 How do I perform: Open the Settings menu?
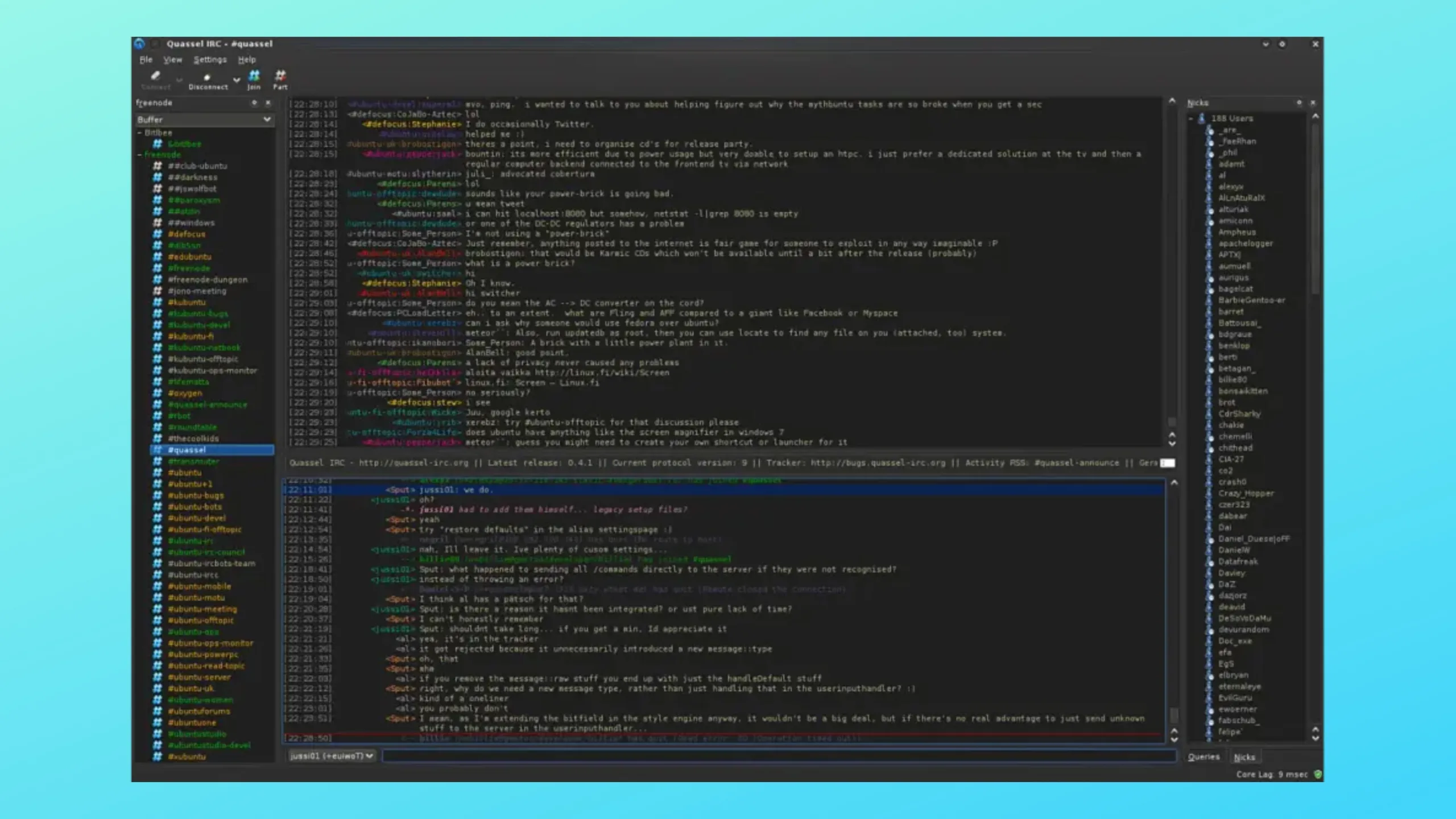(x=210, y=60)
